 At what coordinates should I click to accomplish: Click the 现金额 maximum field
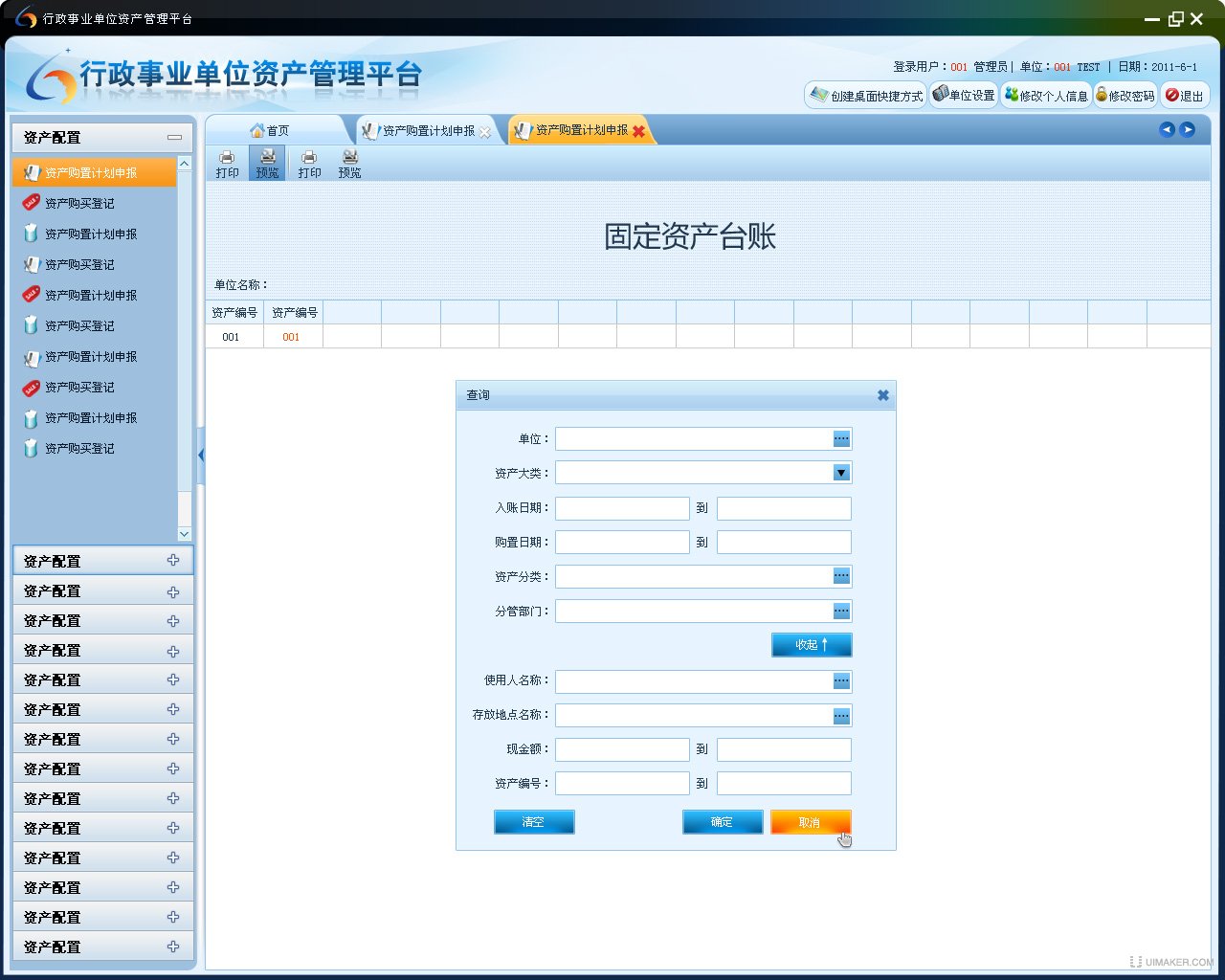pyautogui.click(x=784, y=749)
